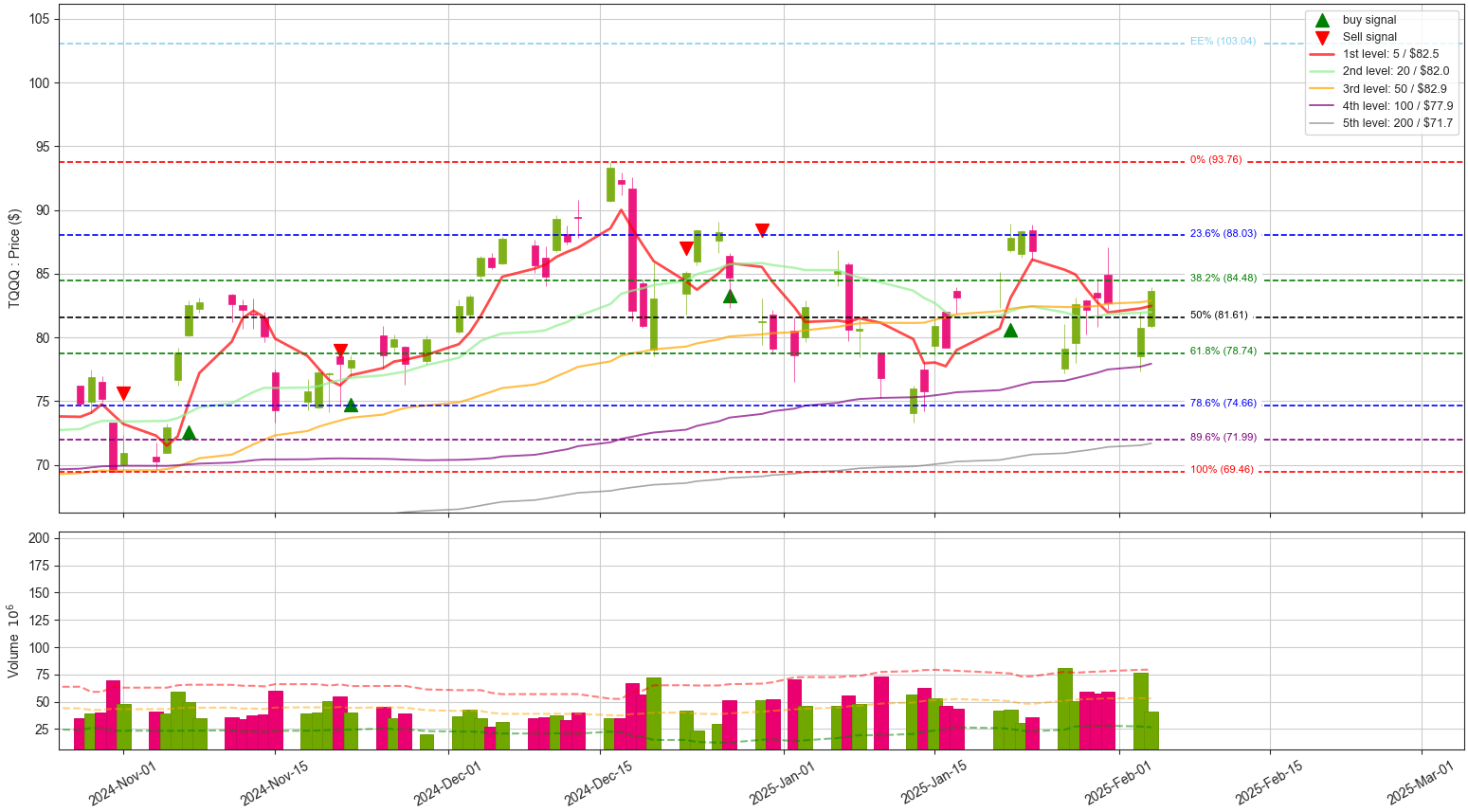Click the 23.6% (88.03) Fibonacci label

coord(1223,233)
